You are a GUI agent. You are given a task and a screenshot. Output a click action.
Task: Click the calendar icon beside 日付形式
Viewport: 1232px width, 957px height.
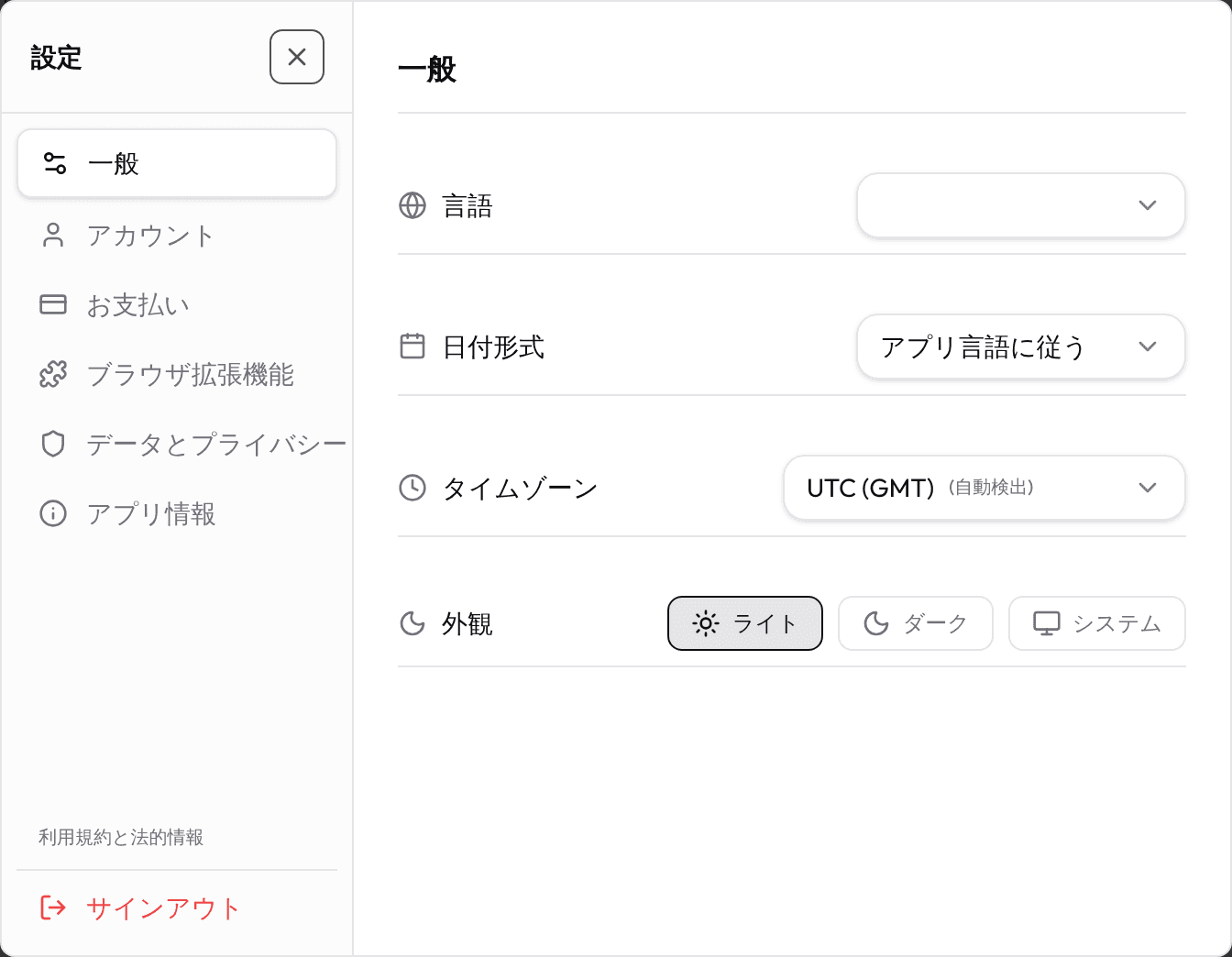tap(412, 346)
